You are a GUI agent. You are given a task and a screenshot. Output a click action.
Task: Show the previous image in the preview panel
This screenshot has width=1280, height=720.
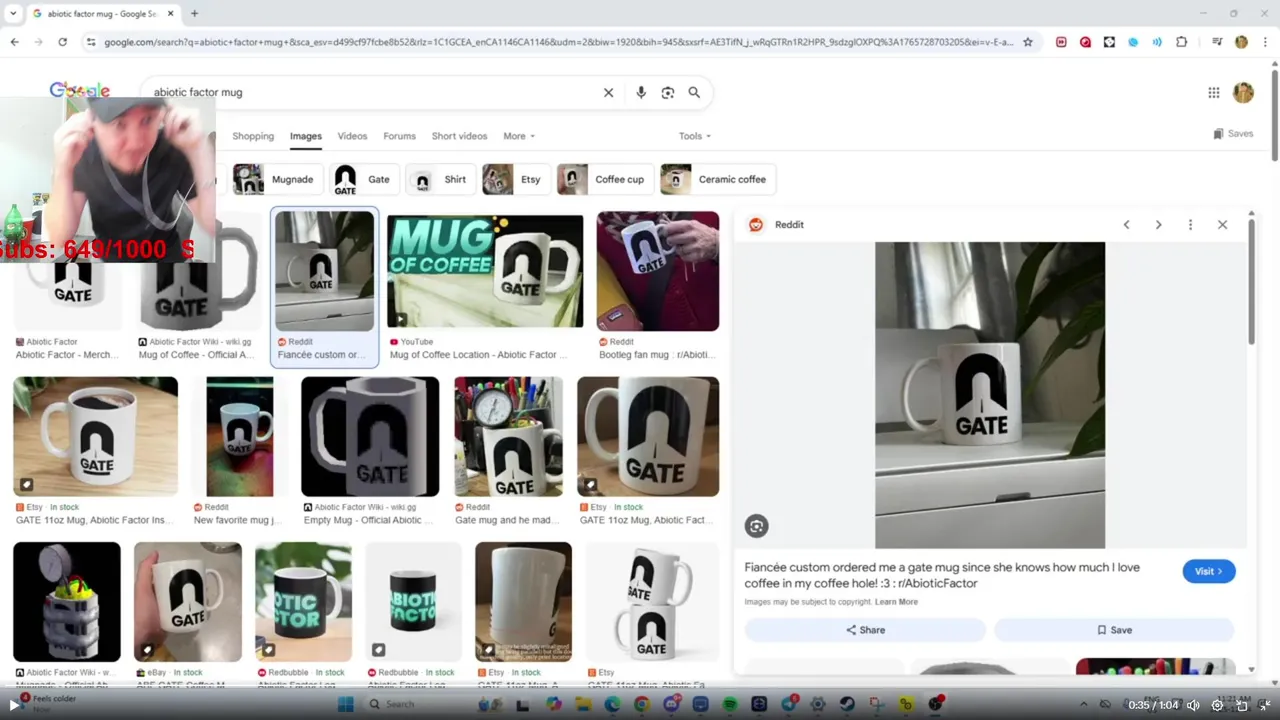[1126, 225]
